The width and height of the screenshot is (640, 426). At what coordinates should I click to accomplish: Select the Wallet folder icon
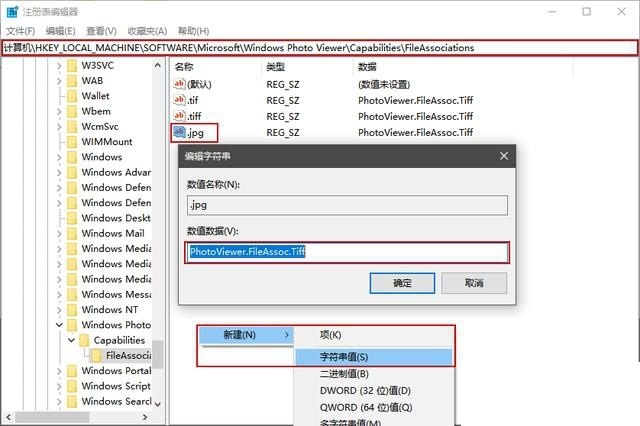click(72, 96)
